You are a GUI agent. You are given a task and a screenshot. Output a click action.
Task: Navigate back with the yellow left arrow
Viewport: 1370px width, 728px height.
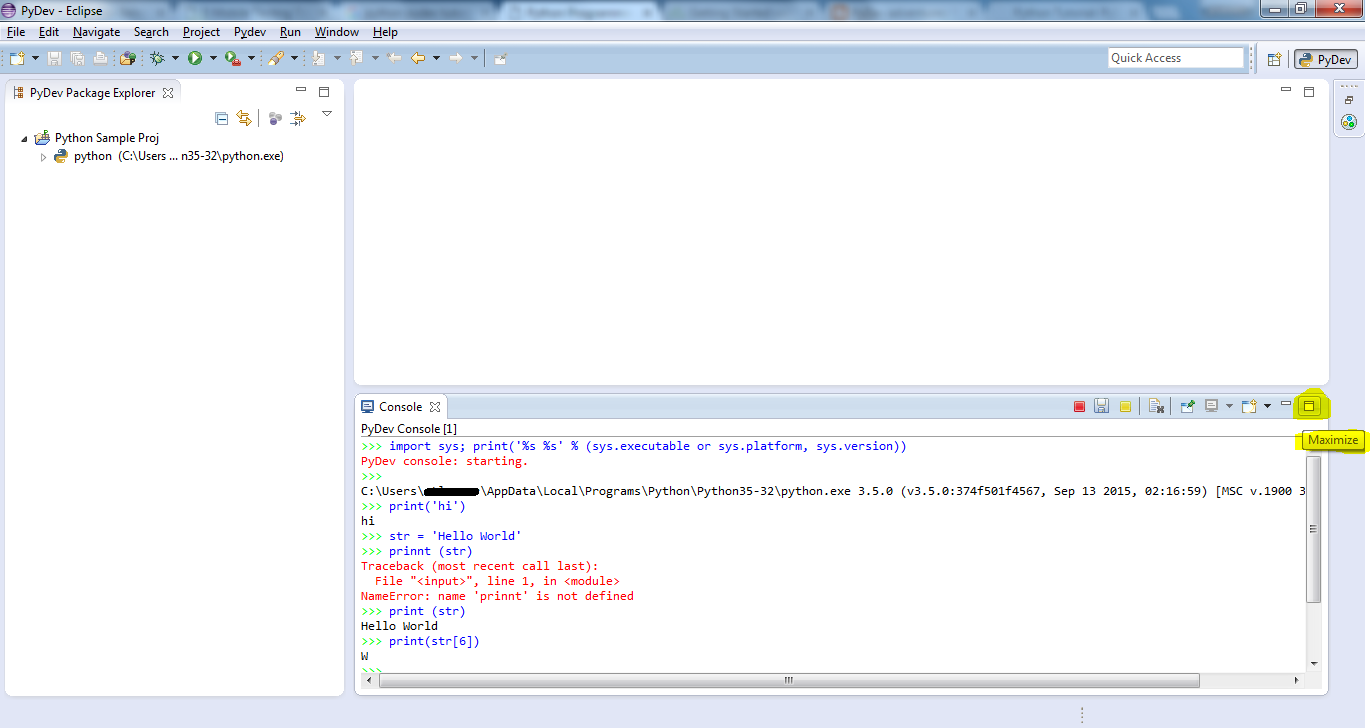pyautogui.click(x=418, y=58)
